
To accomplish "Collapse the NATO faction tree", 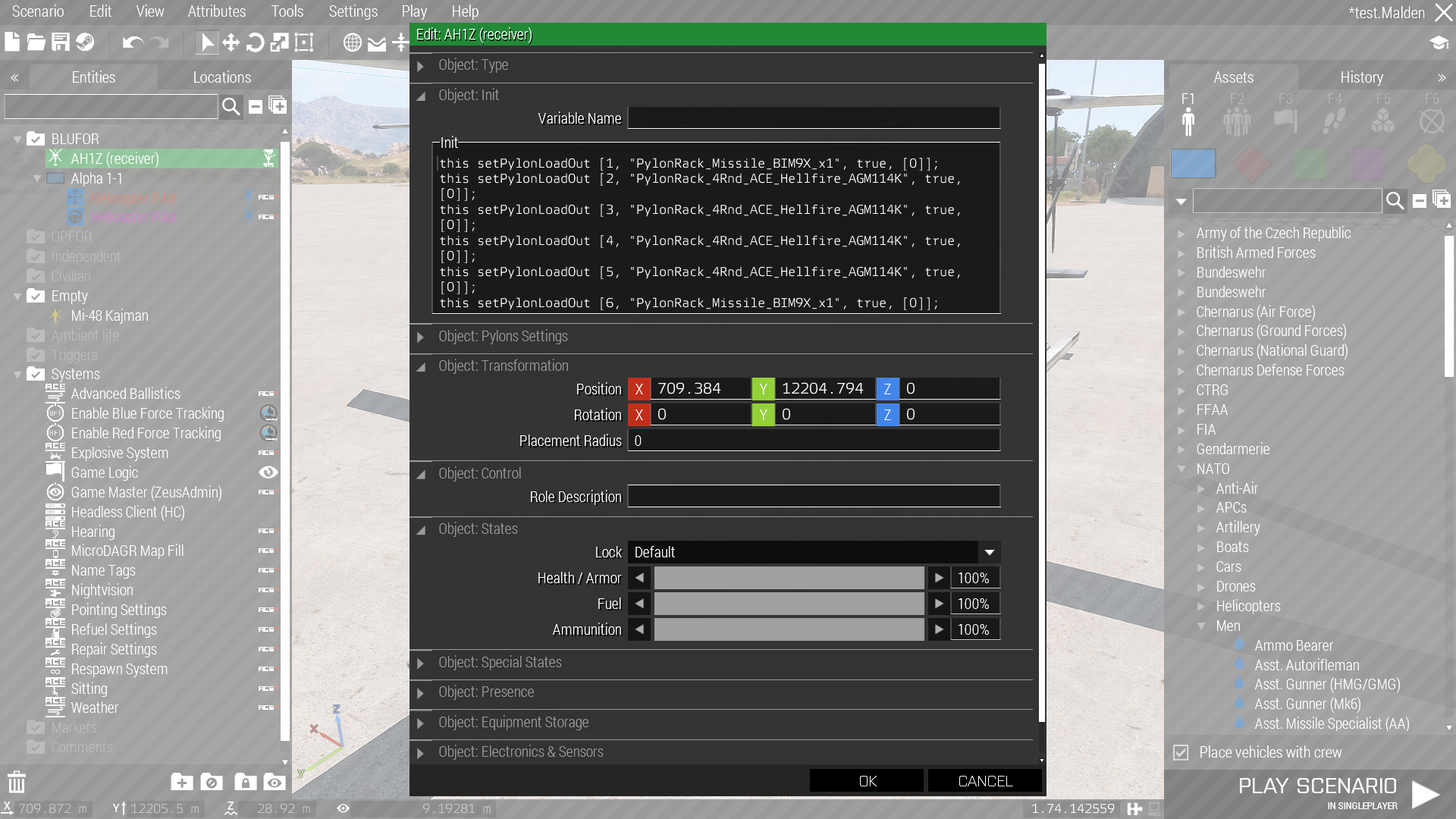I will pyautogui.click(x=1181, y=469).
